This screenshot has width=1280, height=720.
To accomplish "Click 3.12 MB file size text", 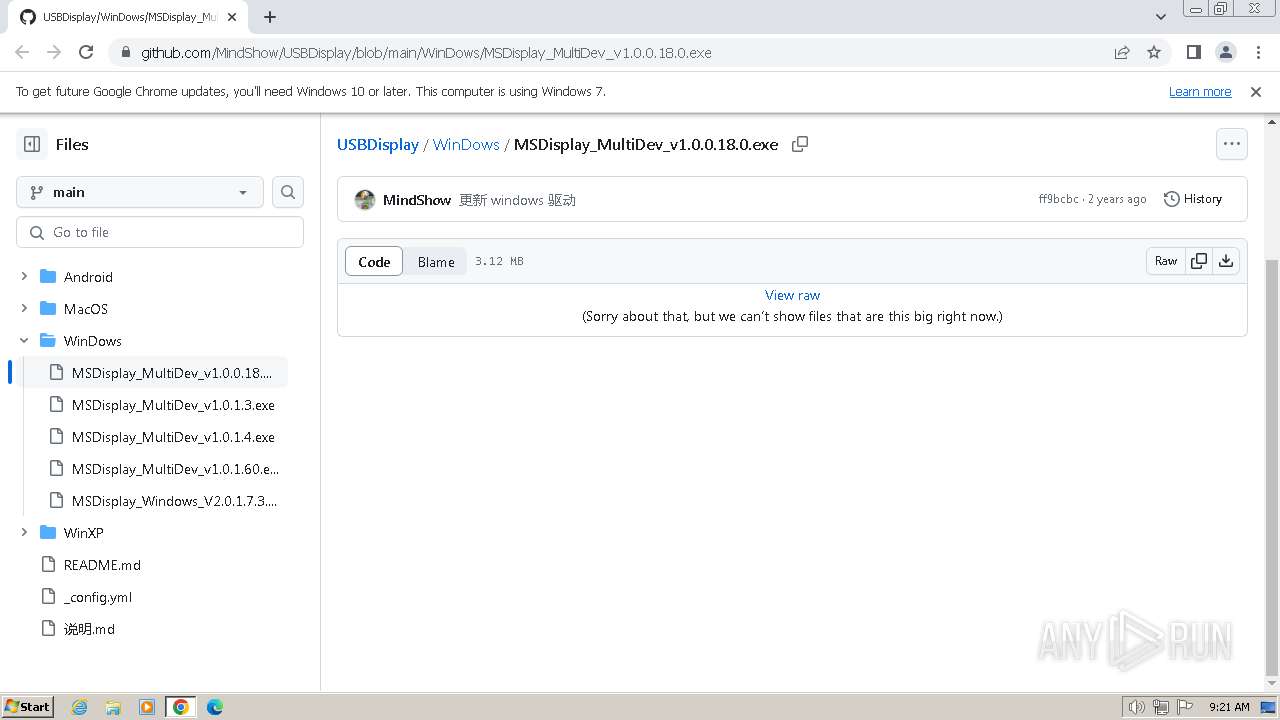I will tap(499, 261).
